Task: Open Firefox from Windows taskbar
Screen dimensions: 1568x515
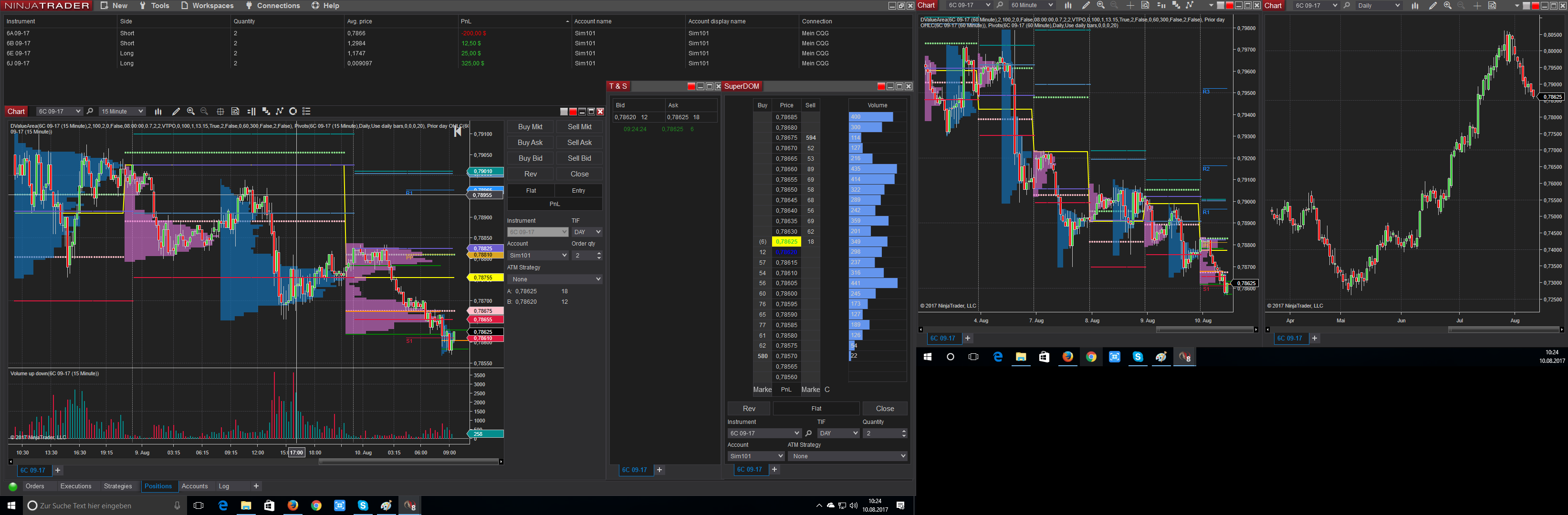Action: click(x=293, y=505)
